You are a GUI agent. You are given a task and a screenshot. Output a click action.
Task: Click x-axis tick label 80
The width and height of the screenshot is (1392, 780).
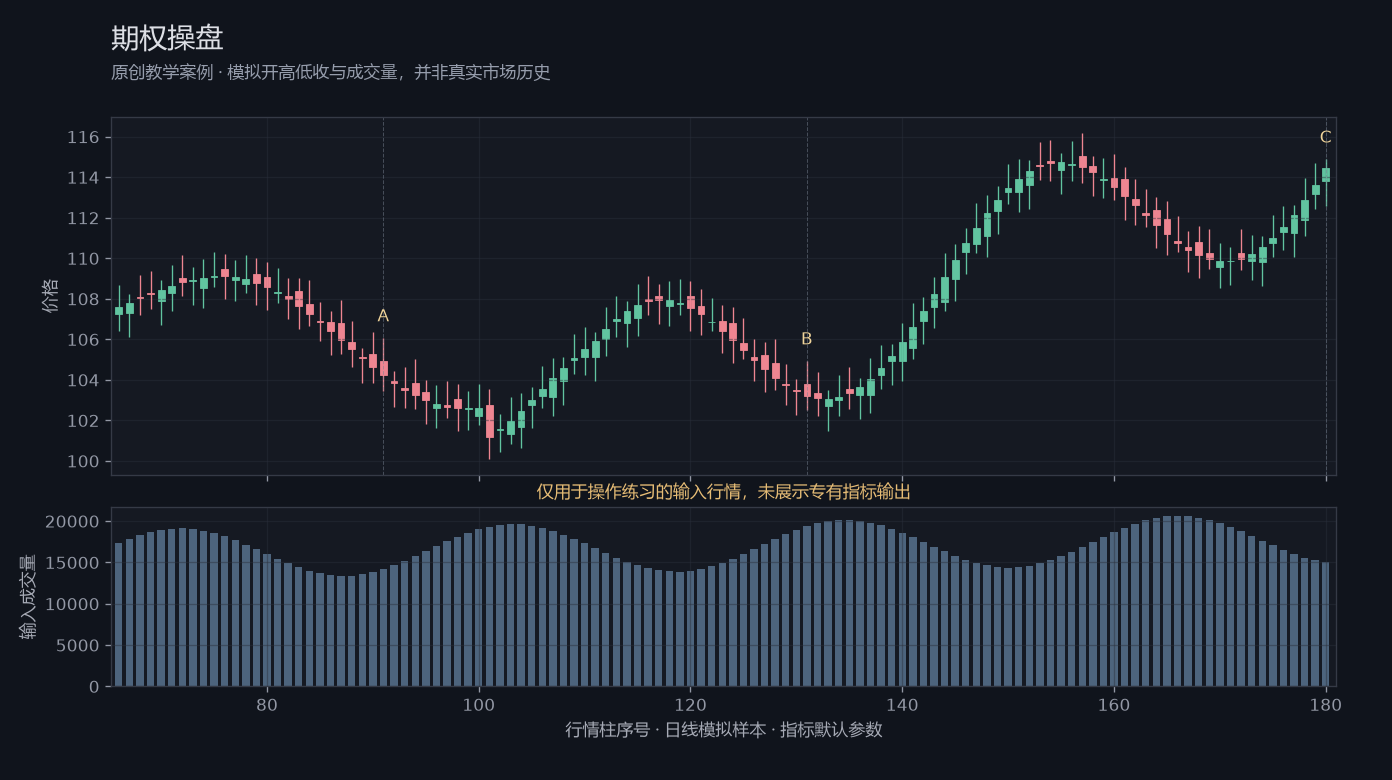pos(267,704)
